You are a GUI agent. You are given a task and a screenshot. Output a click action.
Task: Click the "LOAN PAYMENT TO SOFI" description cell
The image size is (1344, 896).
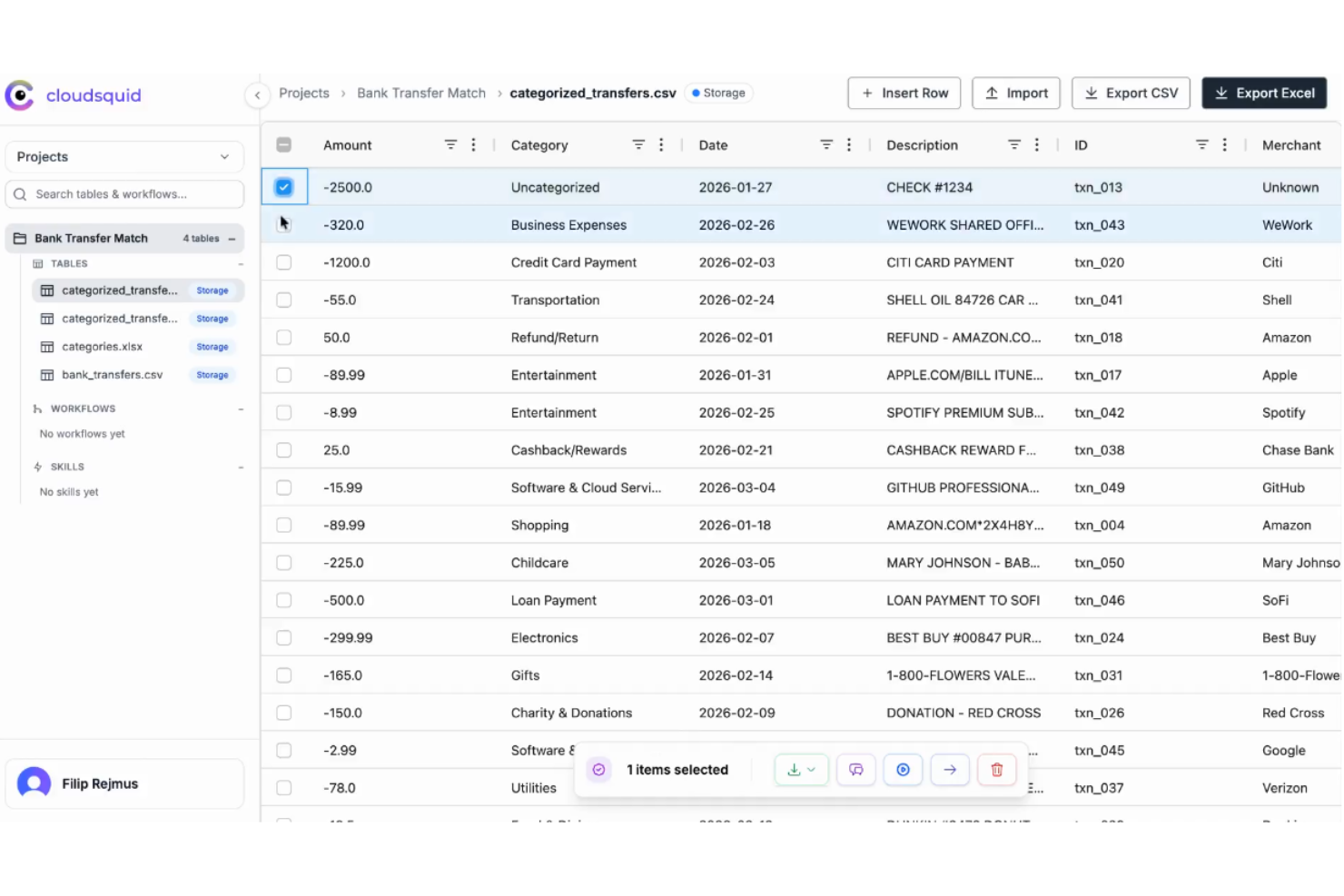963,600
